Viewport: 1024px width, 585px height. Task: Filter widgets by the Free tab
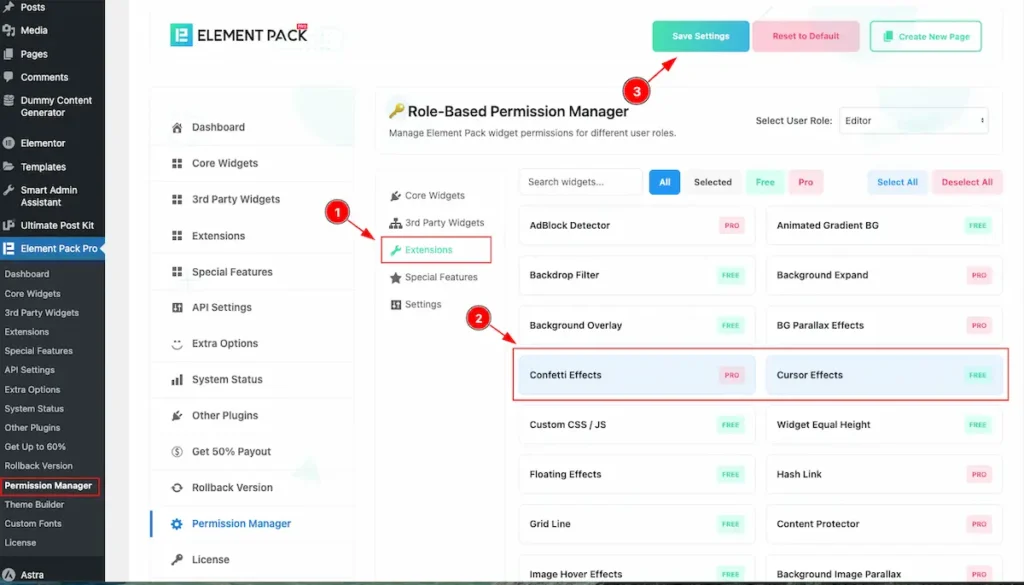tap(765, 182)
